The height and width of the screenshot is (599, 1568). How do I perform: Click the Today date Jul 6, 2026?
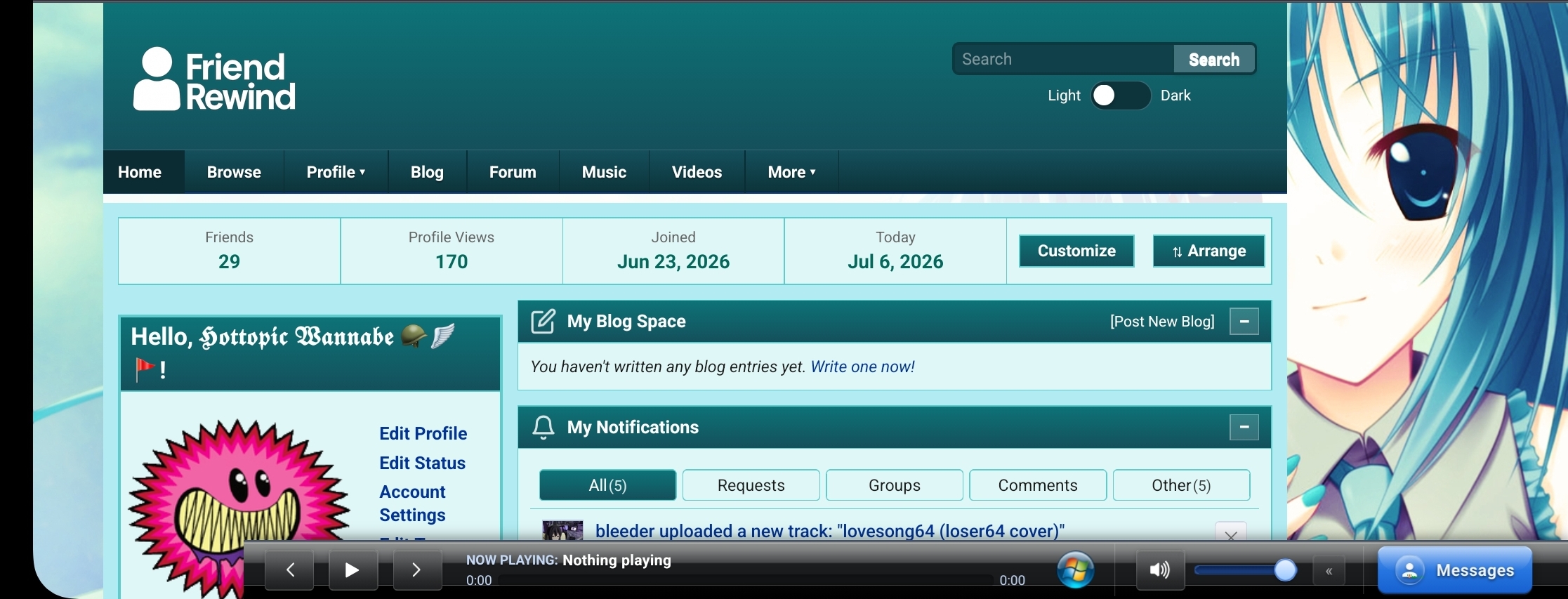coord(895,262)
